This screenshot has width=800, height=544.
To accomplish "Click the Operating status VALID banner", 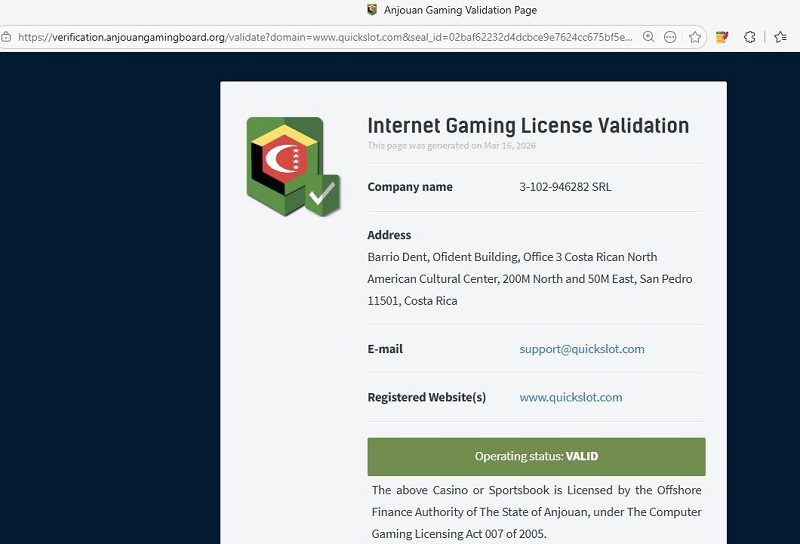I will click(536, 456).
